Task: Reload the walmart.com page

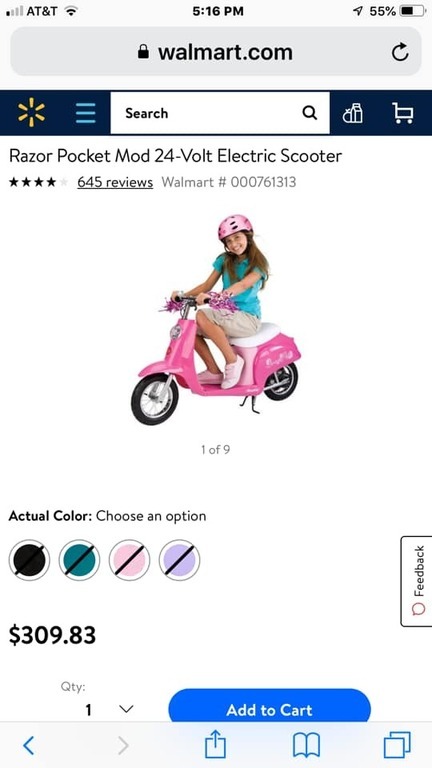Action: tap(400, 52)
